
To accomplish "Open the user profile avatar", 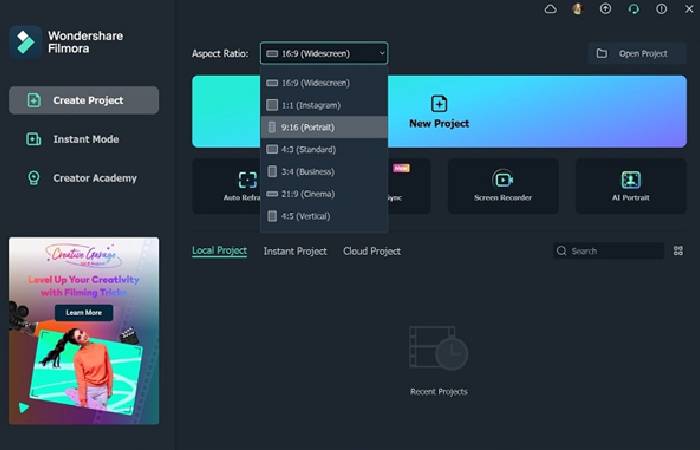I will [x=578, y=9].
